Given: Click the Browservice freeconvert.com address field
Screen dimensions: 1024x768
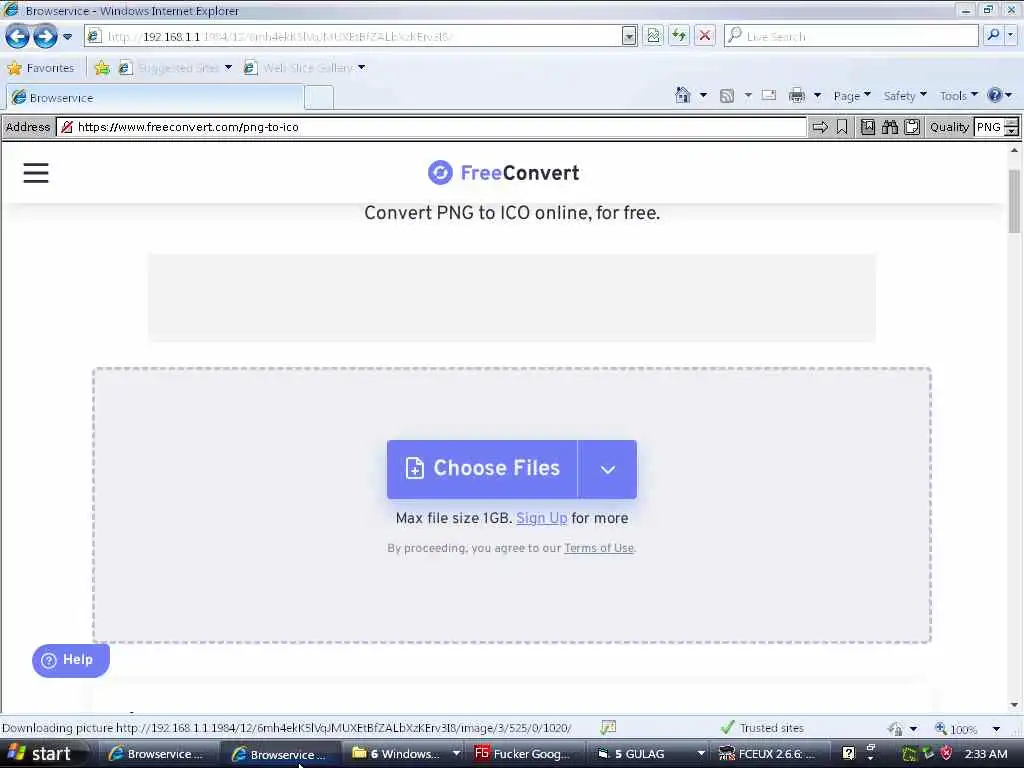Looking at the screenshot, I should tap(432, 127).
